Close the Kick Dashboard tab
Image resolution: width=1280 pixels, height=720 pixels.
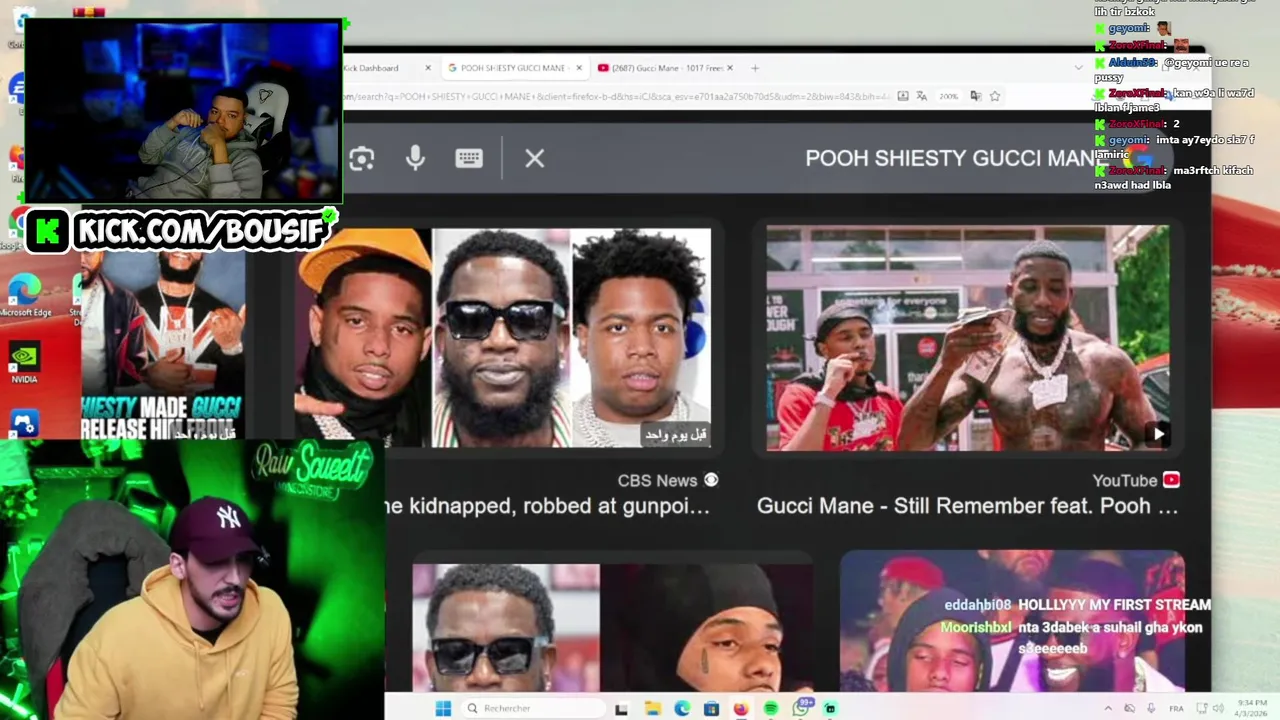click(x=428, y=68)
